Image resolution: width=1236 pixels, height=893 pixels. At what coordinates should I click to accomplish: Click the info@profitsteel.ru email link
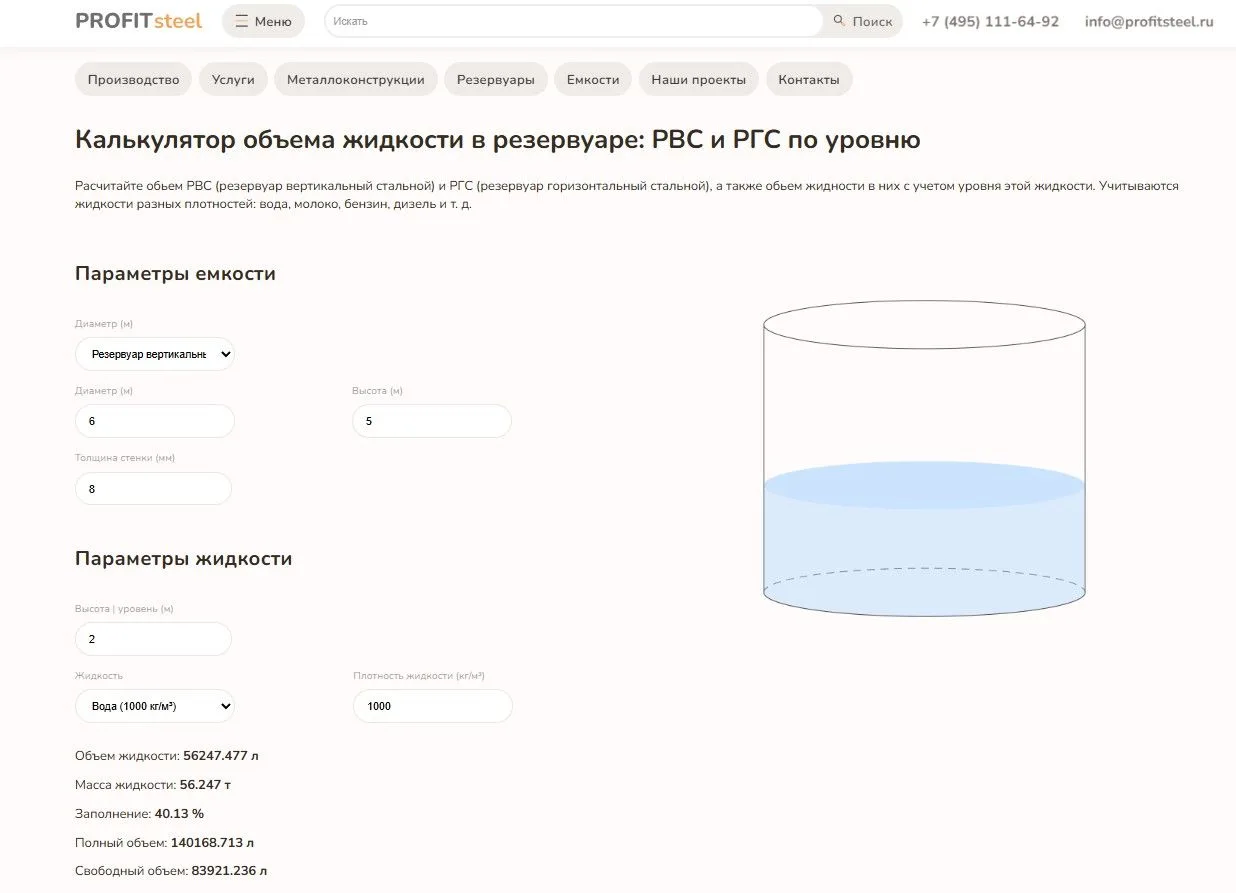(1149, 21)
